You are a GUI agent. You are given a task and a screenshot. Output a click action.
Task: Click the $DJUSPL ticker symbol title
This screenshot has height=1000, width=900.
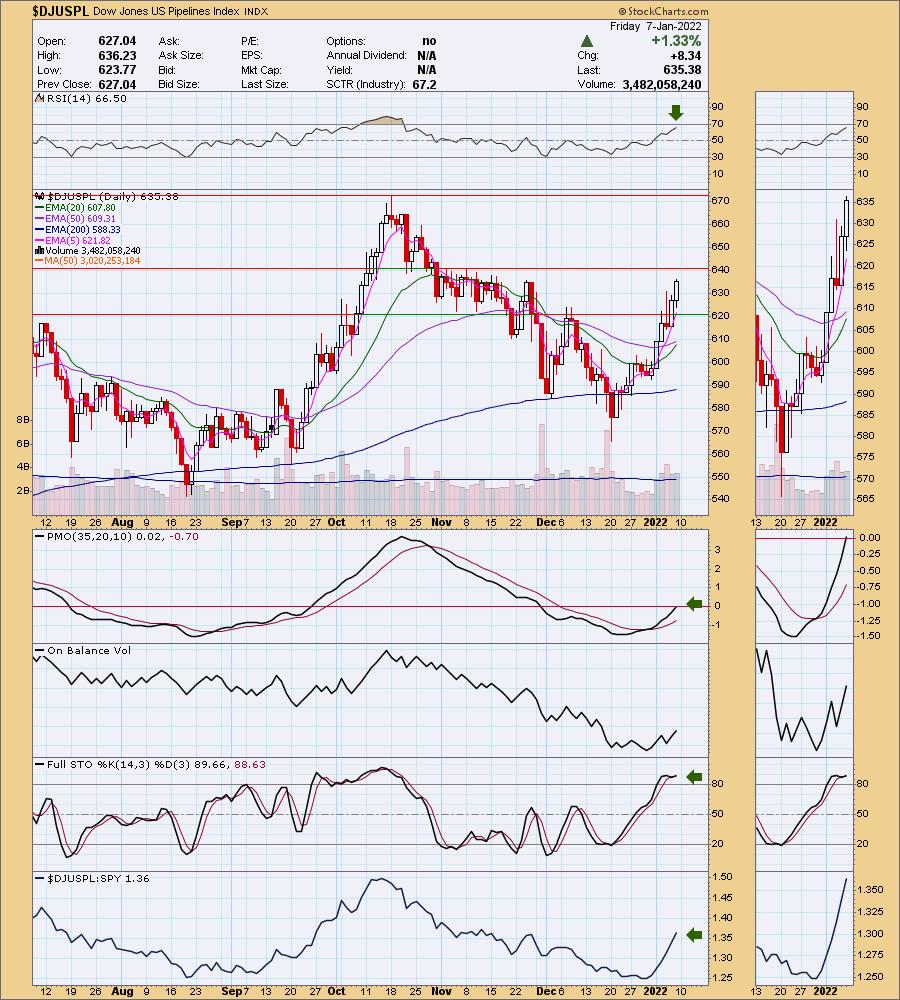(61, 11)
